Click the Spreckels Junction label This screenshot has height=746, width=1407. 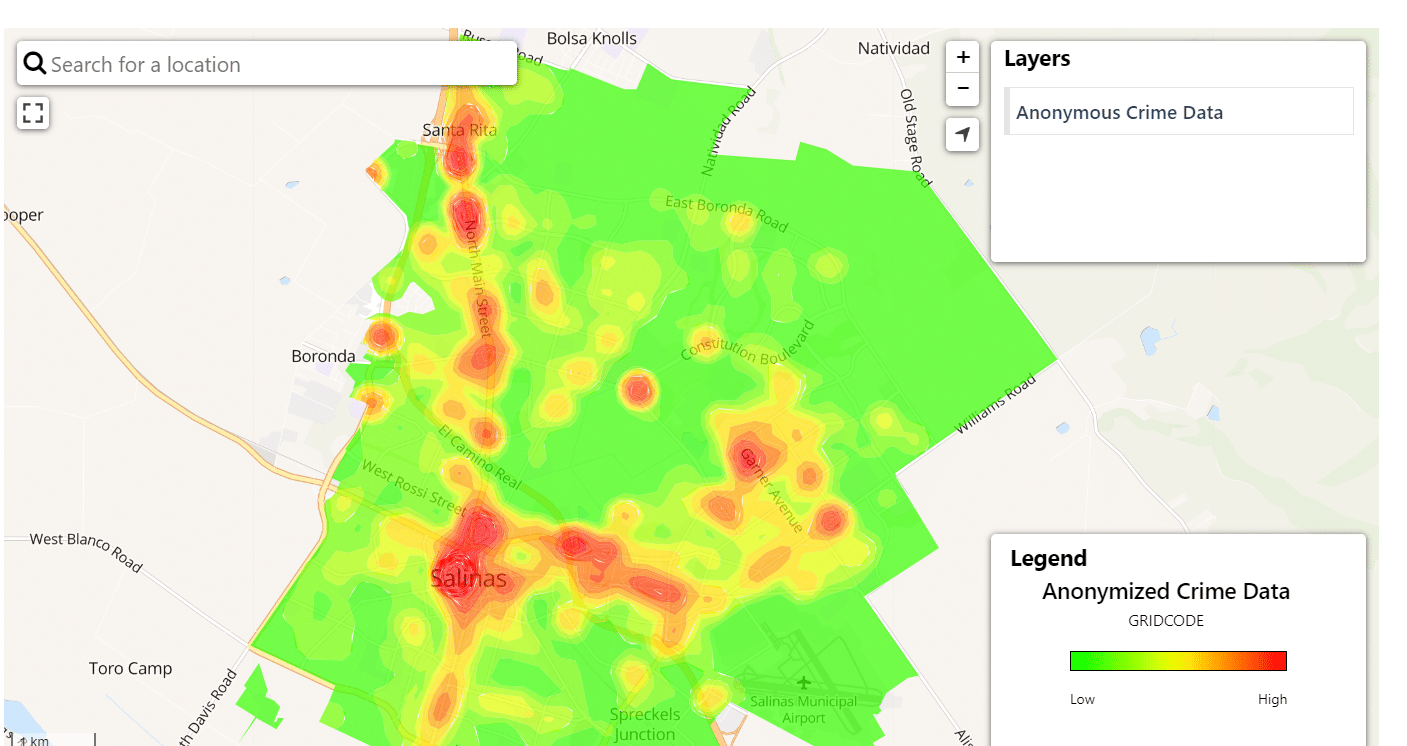[644, 724]
